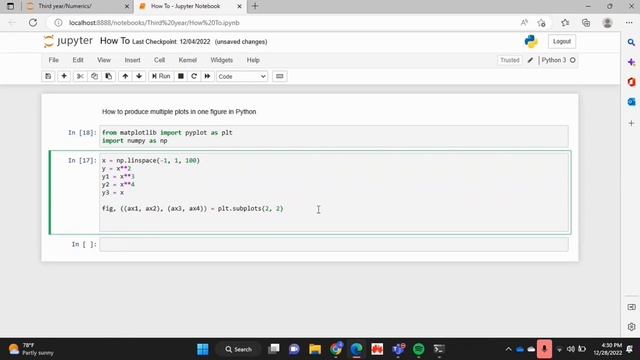Restart kernel and run all icon

(x=207, y=76)
